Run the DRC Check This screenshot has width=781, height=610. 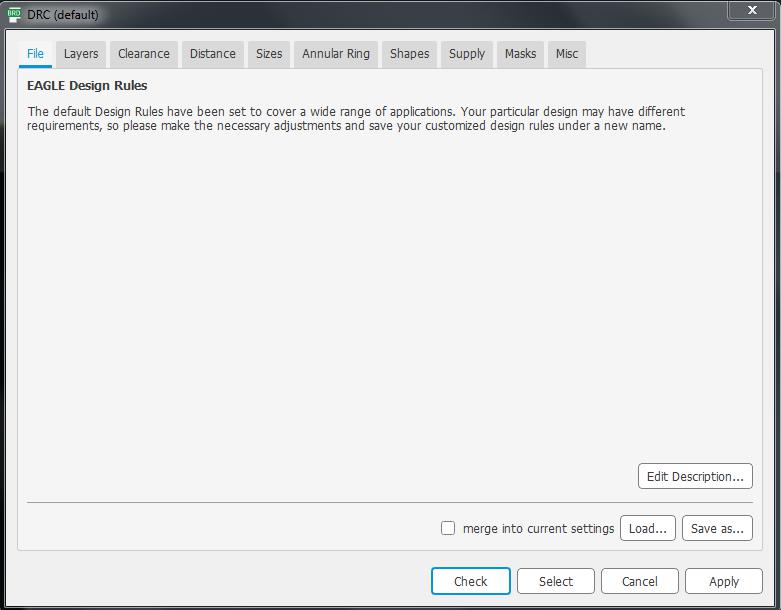point(471,581)
